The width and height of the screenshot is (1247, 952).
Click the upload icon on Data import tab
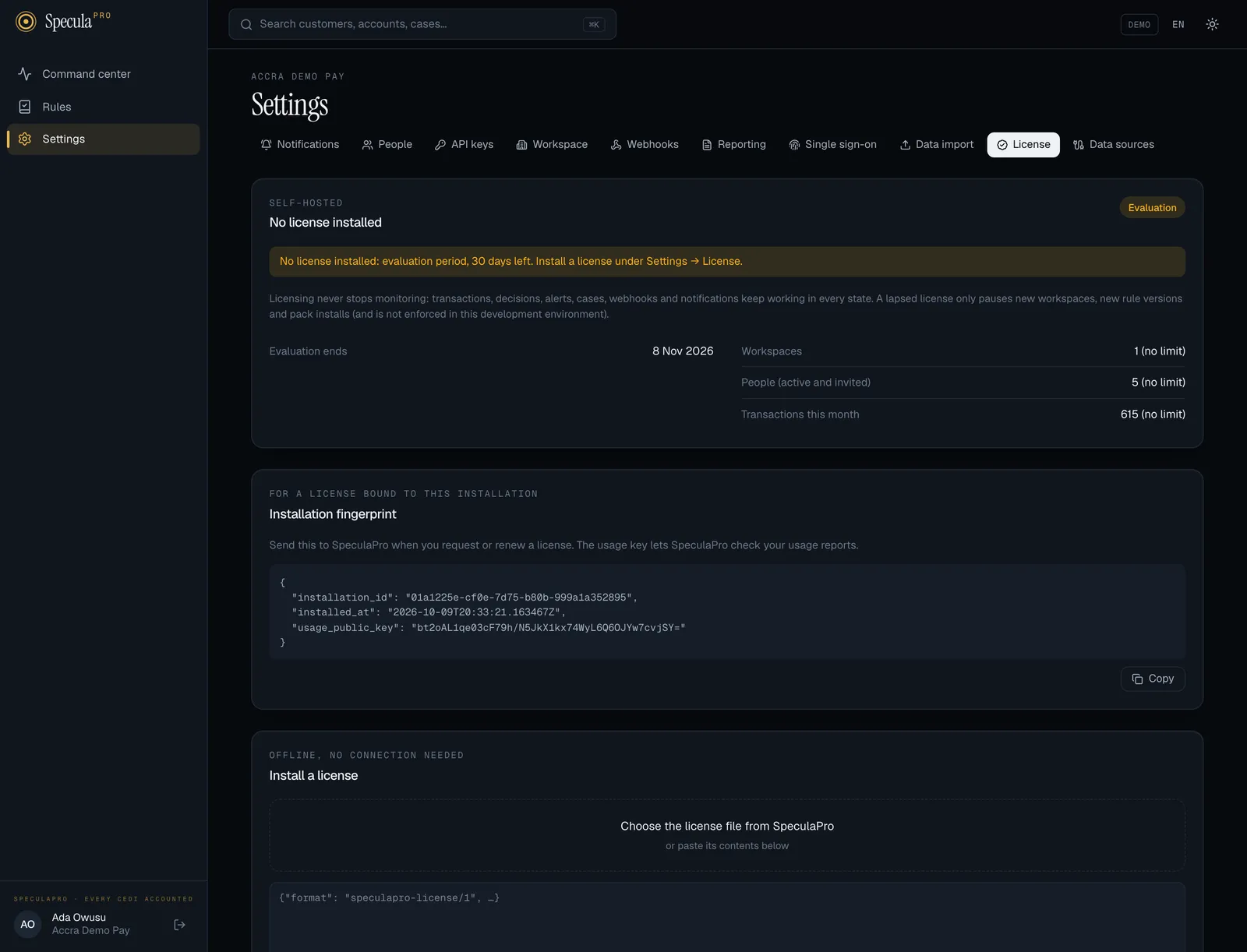point(906,145)
